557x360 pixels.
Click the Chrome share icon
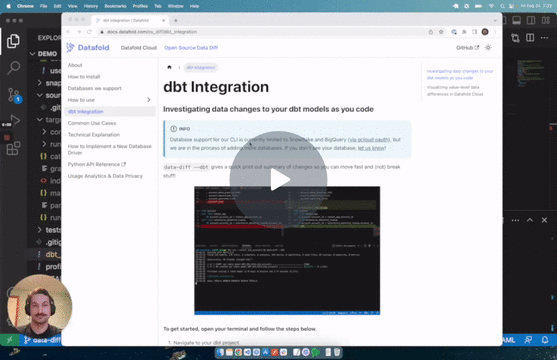click(431, 32)
